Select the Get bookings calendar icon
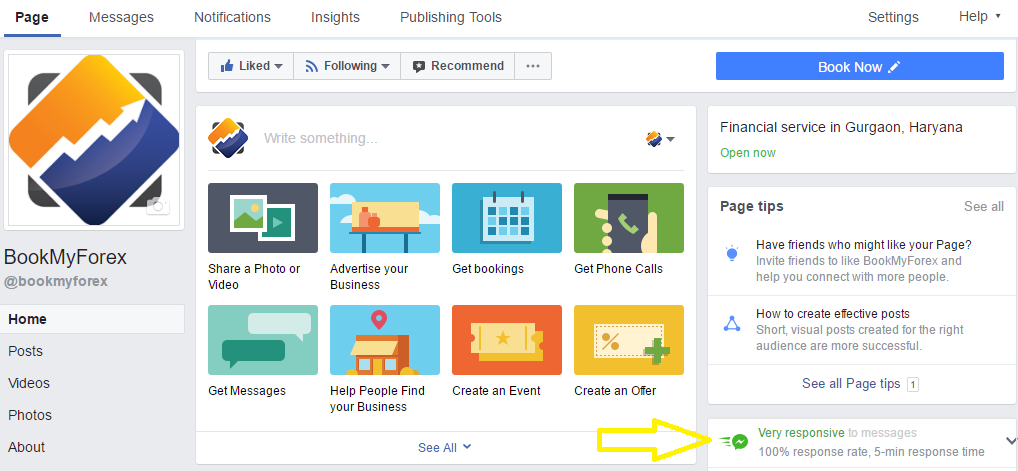This screenshot has height=471, width=1018. tap(507, 218)
